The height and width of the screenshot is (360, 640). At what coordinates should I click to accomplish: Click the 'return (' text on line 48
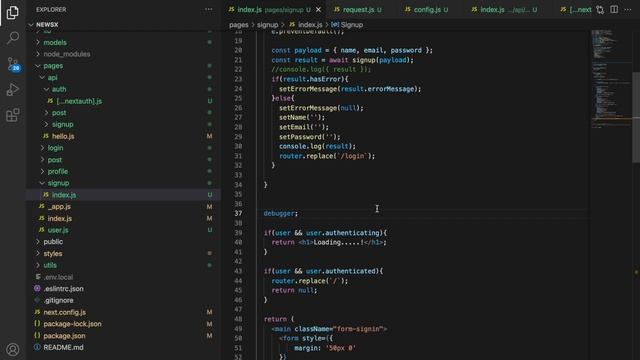[279, 319]
